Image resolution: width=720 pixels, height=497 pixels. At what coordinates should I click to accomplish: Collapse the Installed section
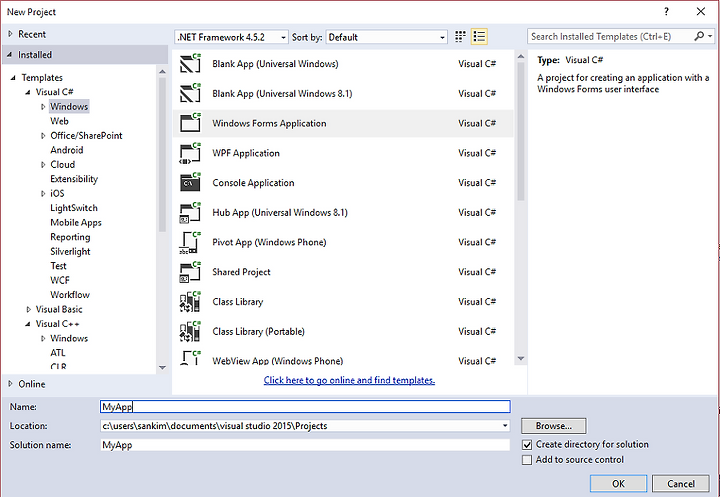[10, 55]
